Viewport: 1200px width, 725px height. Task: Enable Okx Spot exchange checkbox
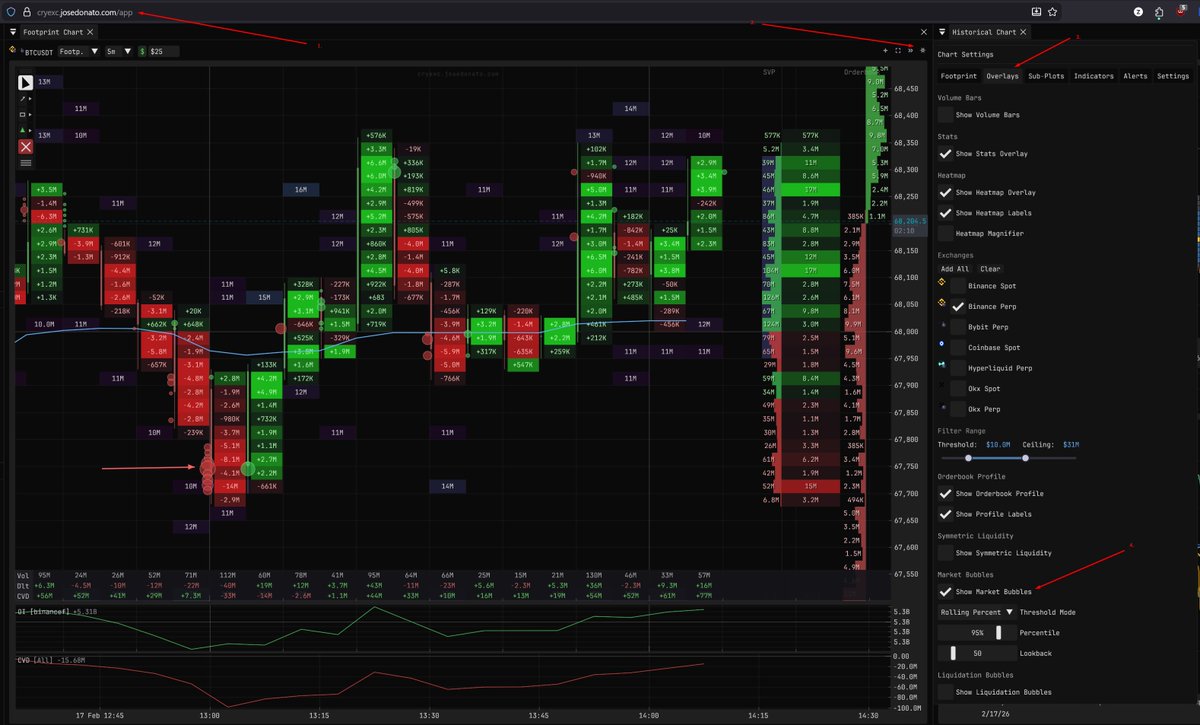pyautogui.click(x=960, y=388)
